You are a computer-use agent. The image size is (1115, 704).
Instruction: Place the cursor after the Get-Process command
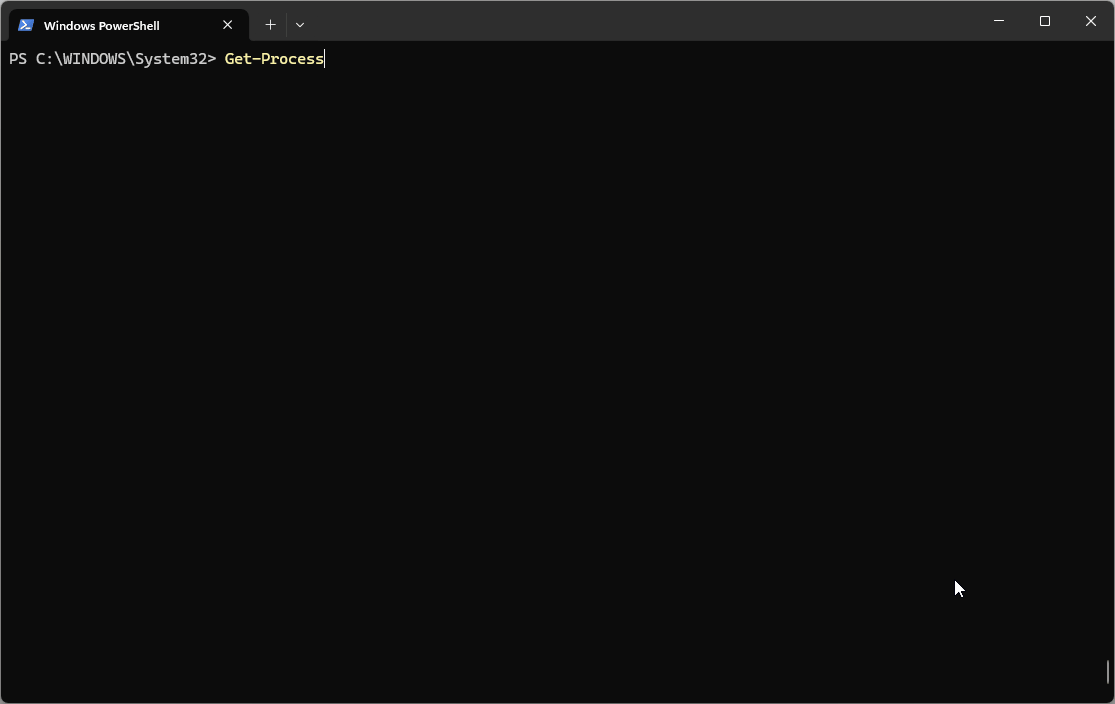coord(324,58)
